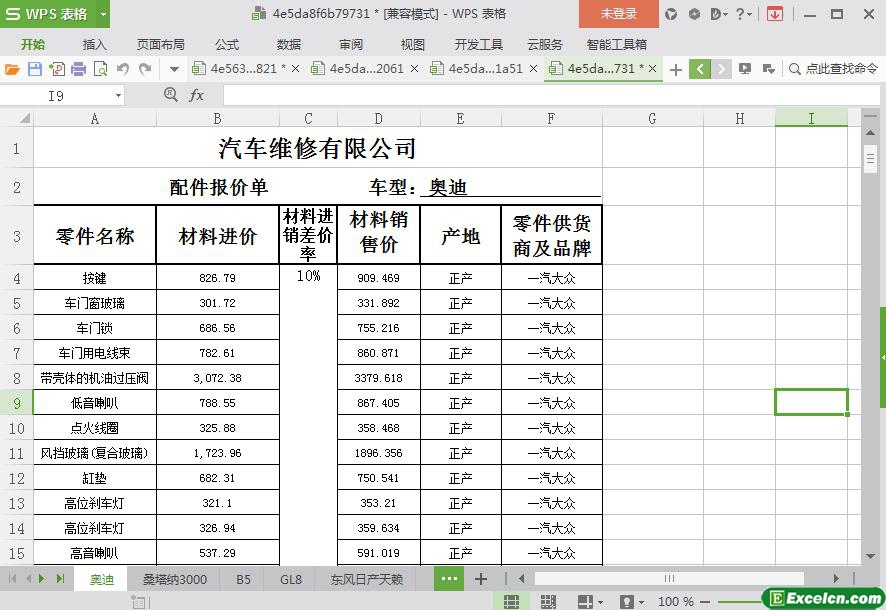Open the 插入 ribbon tab

coord(94,44)
